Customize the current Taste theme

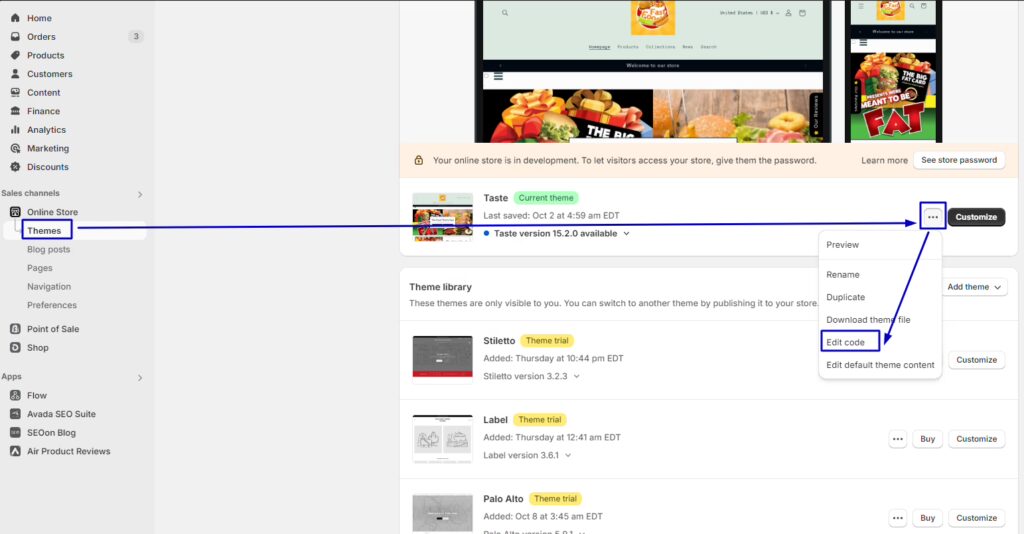[x=976, y=217]
